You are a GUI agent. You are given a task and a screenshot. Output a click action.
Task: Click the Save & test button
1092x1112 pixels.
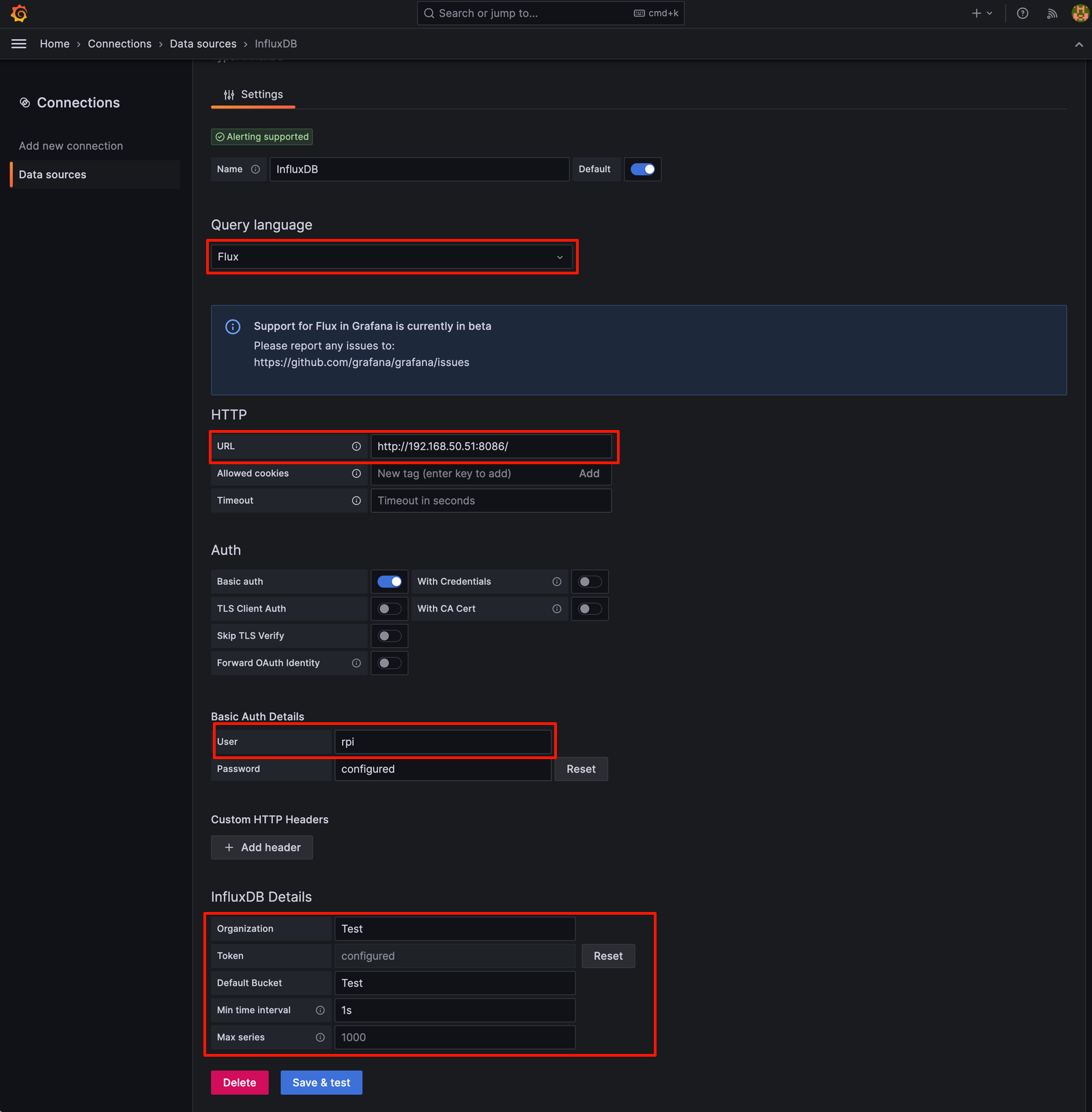pyautogui.click(x=321, y=1083)
